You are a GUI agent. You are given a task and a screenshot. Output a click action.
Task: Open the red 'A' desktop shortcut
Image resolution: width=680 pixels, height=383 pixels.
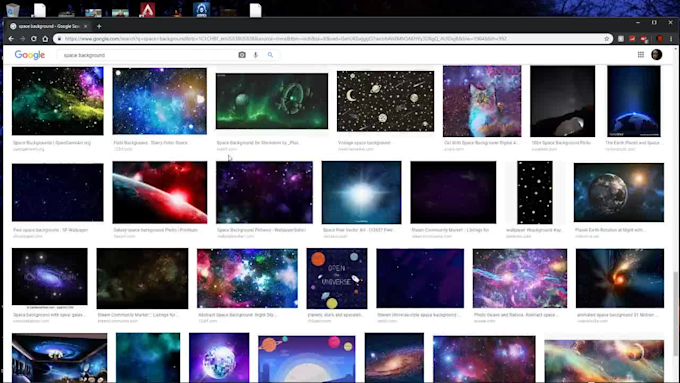pyautogui.click(x=147, y=10)
